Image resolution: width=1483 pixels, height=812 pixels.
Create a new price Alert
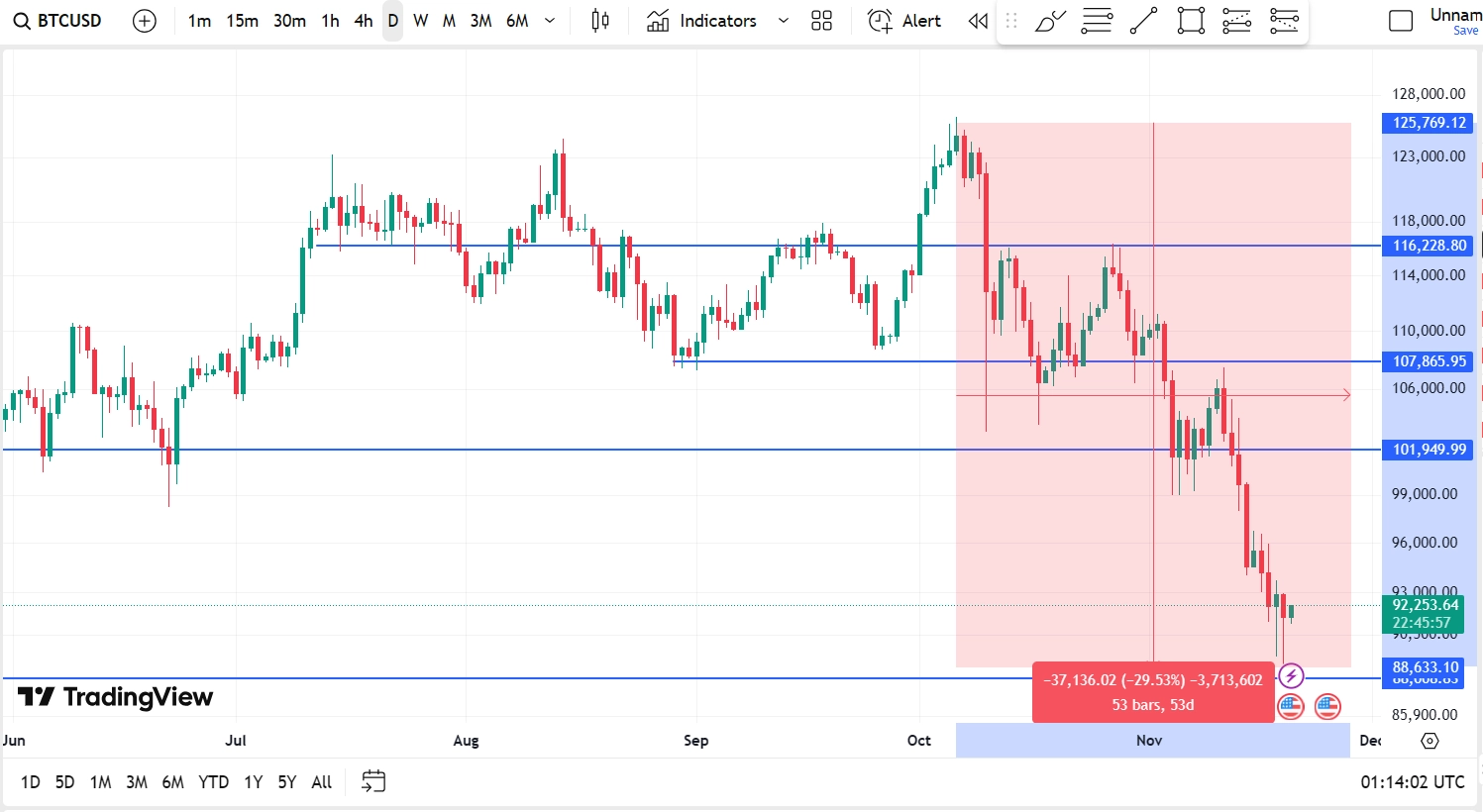(x=904, y=21)
